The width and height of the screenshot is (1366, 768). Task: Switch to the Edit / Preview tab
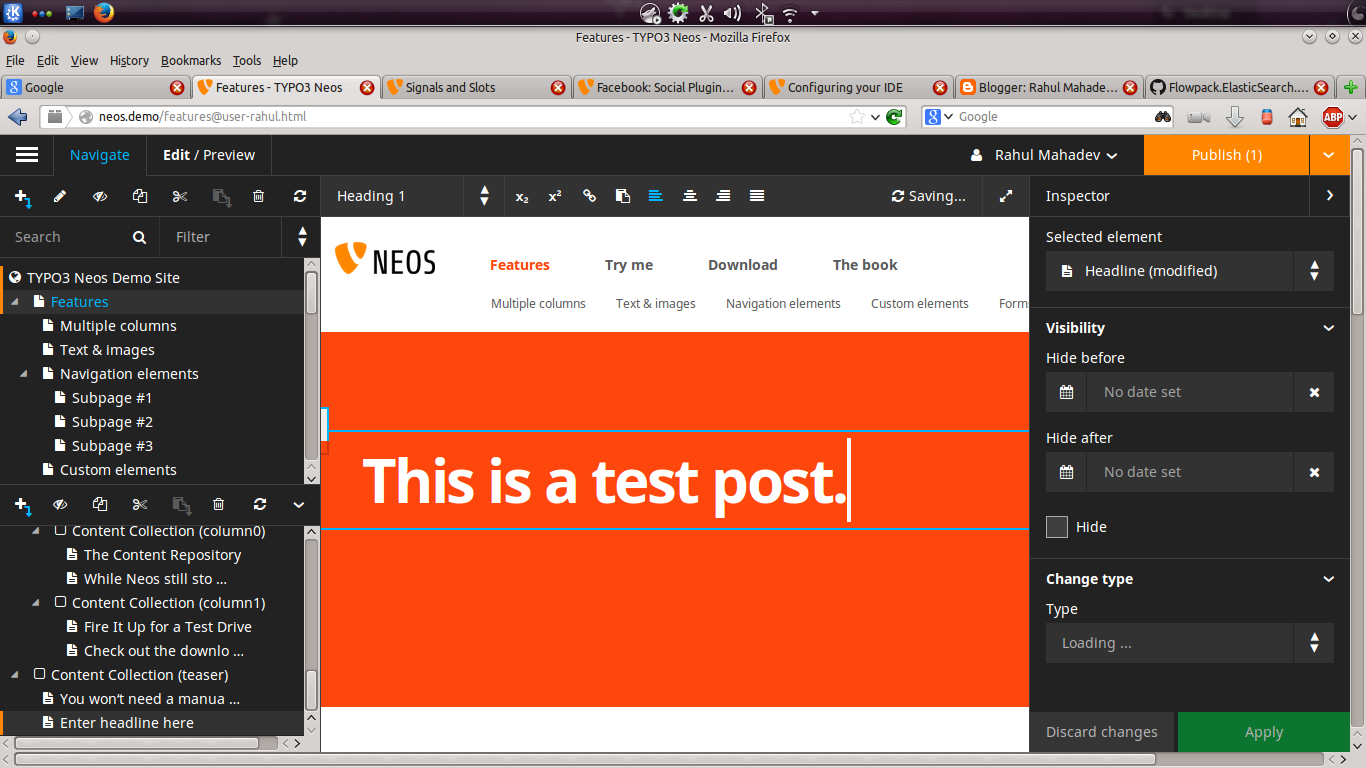click(209, 155)
